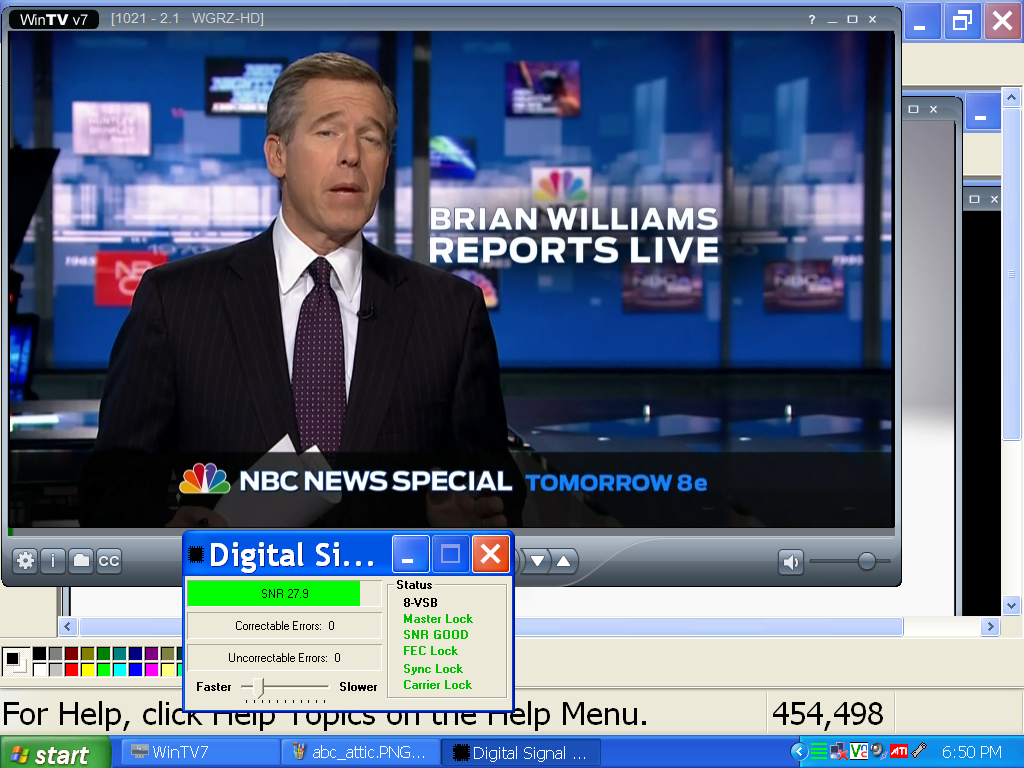Select bright yellow color in palette
Image resolution: width=1024 pixels, height=768 pixels.
88,669
